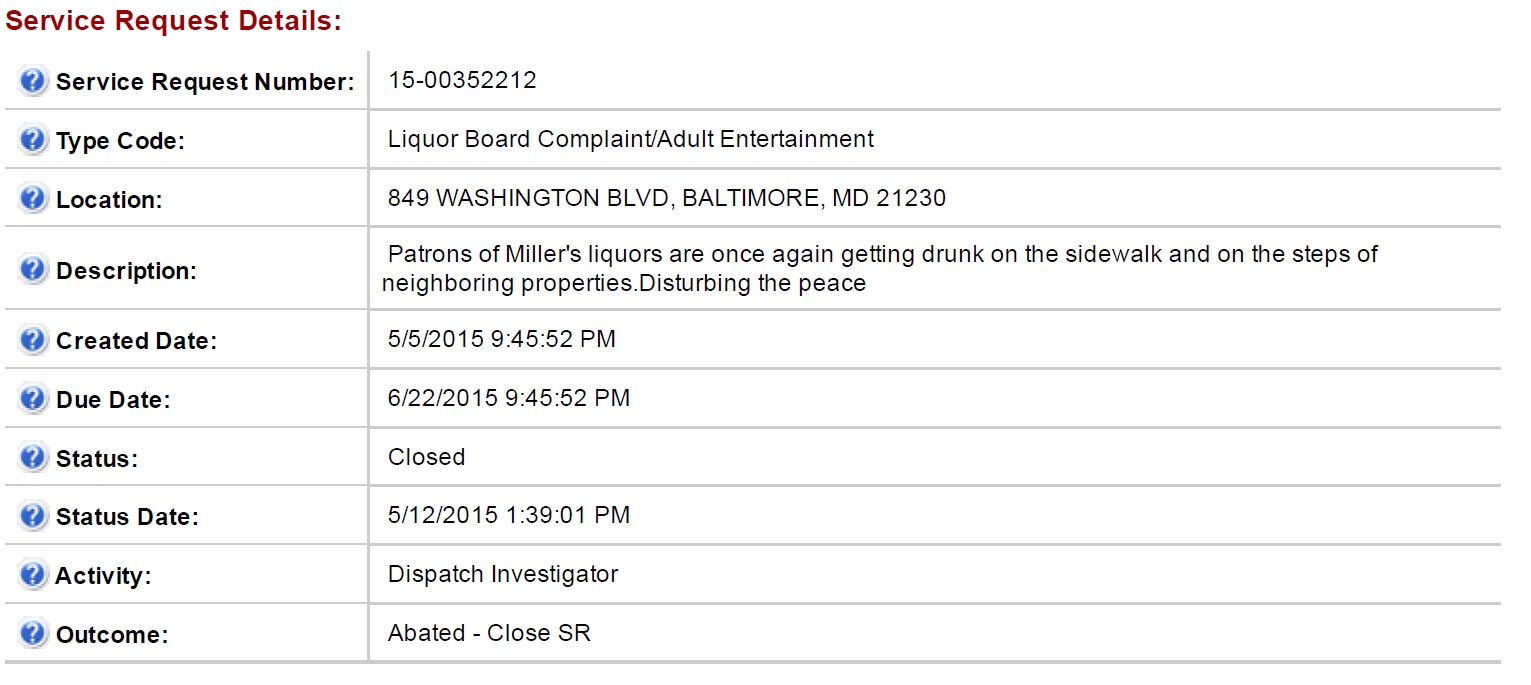
Task: Click the Service Request Details heading
Action: click(x=174, y=22)
